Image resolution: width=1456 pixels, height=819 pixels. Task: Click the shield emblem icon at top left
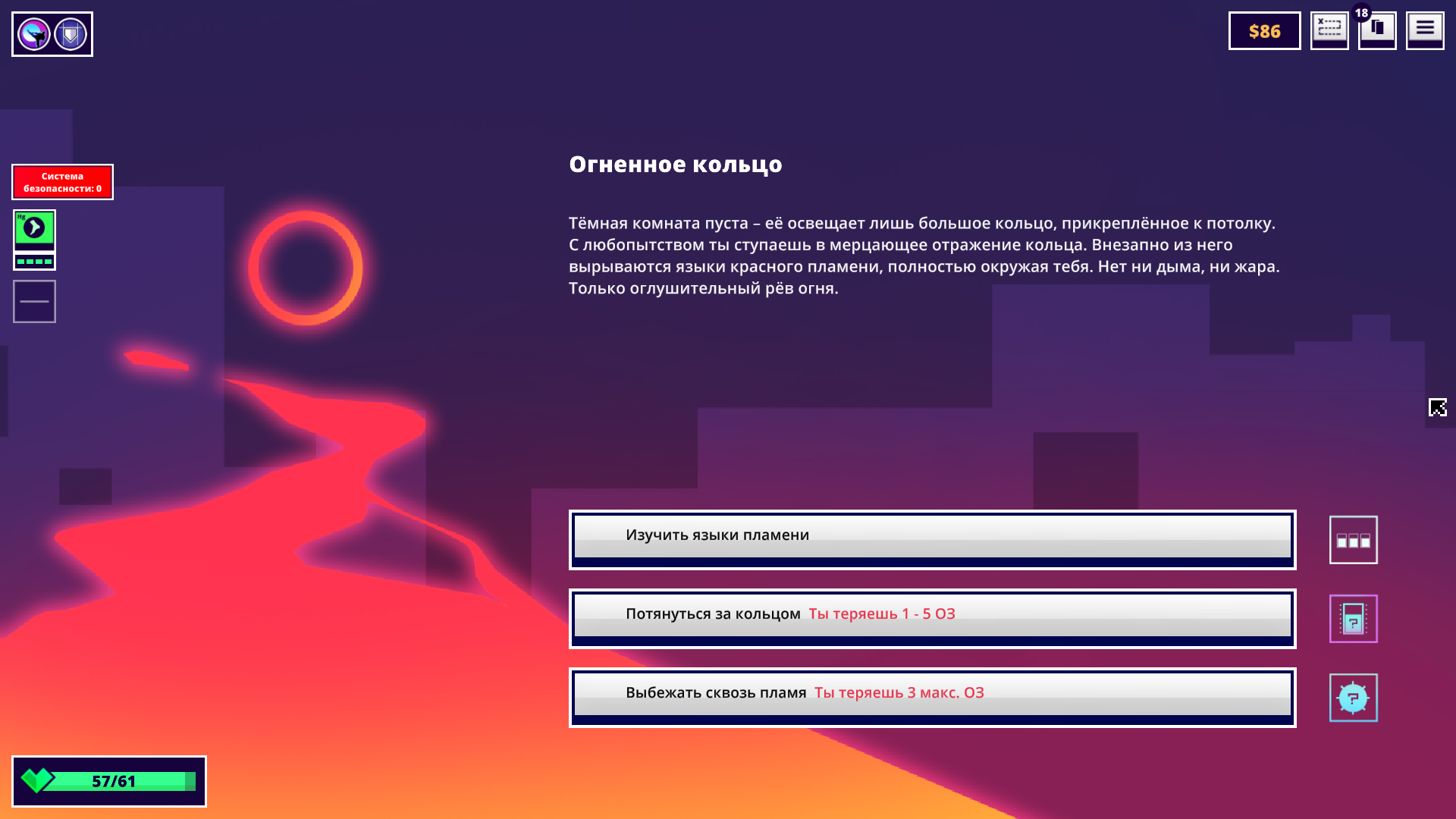(71, 34)
